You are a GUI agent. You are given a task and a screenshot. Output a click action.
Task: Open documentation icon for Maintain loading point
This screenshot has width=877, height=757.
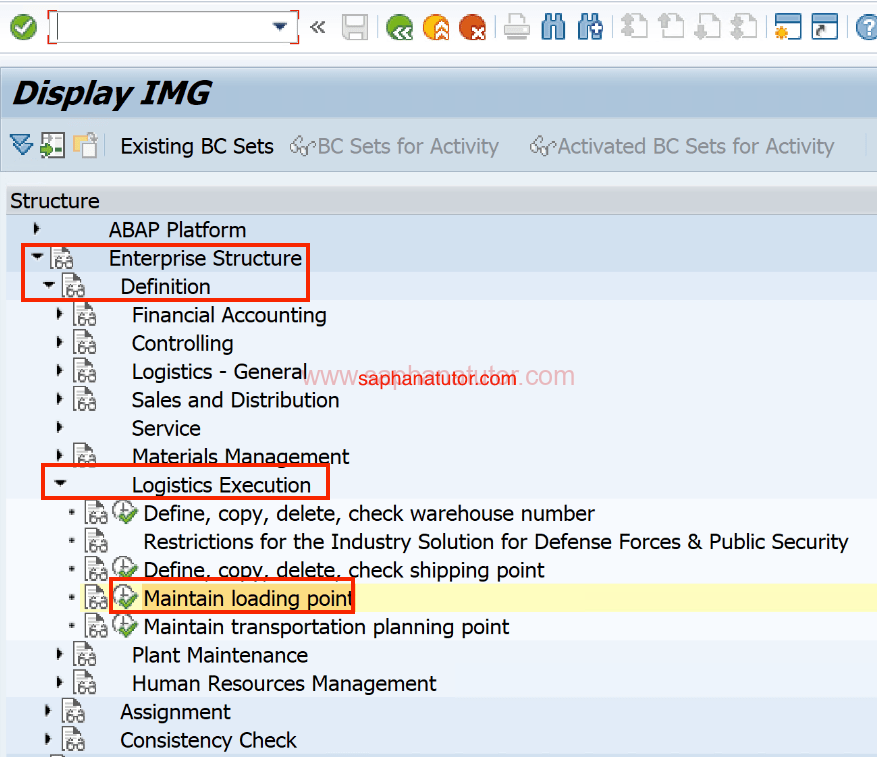(96, 597)
